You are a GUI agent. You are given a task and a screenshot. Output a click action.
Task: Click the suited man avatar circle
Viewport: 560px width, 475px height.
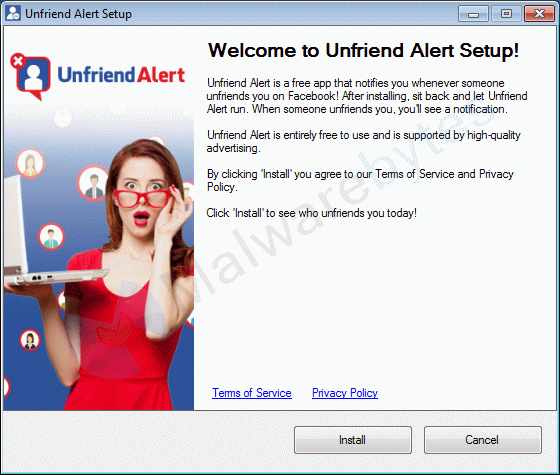[x=93, y=183]
